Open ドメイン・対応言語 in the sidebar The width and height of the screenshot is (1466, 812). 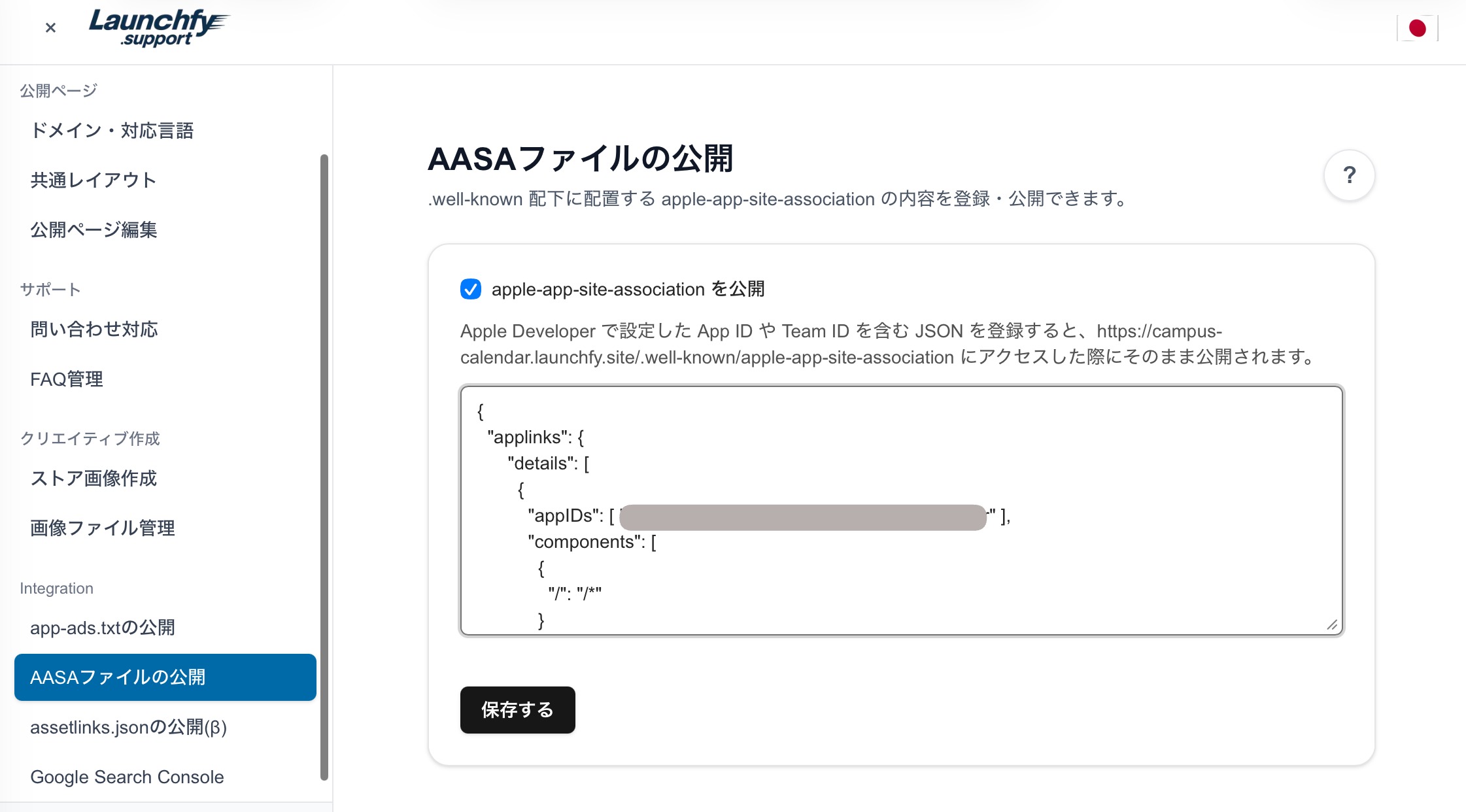coord(112,131)
